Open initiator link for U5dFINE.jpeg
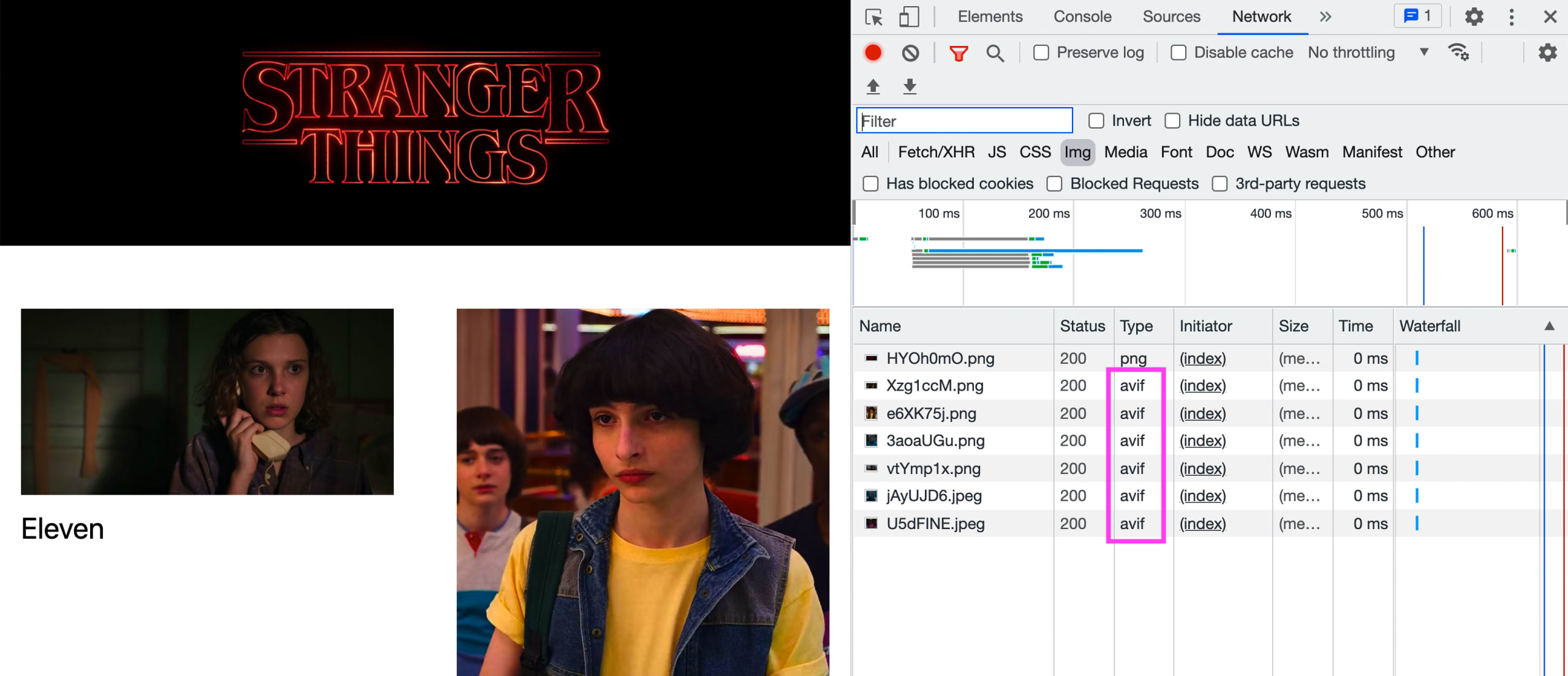The image size is (1568, 676). (1202, 524)
